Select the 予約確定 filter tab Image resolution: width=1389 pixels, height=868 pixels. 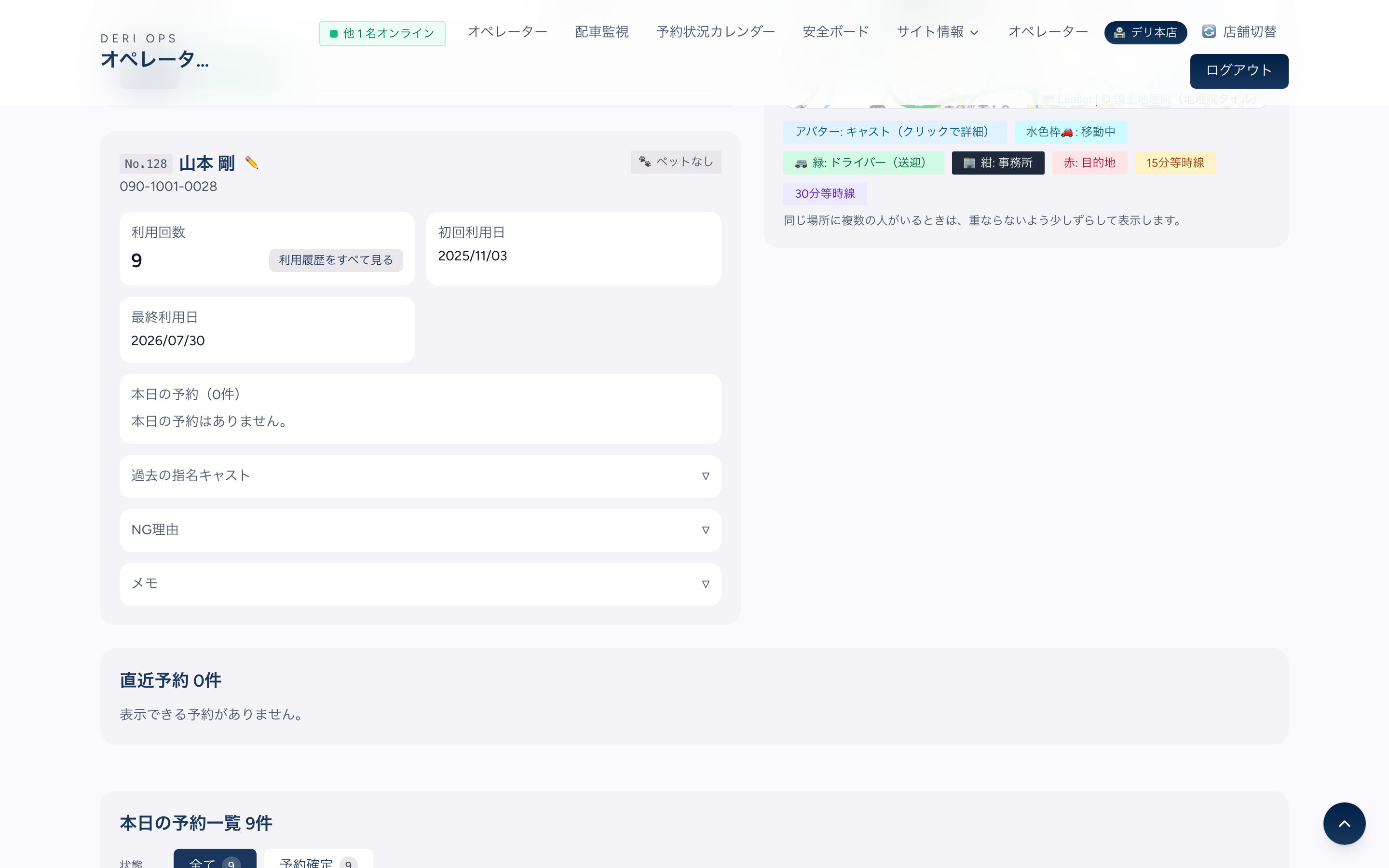pyautogui.click(x=318, y=859)
